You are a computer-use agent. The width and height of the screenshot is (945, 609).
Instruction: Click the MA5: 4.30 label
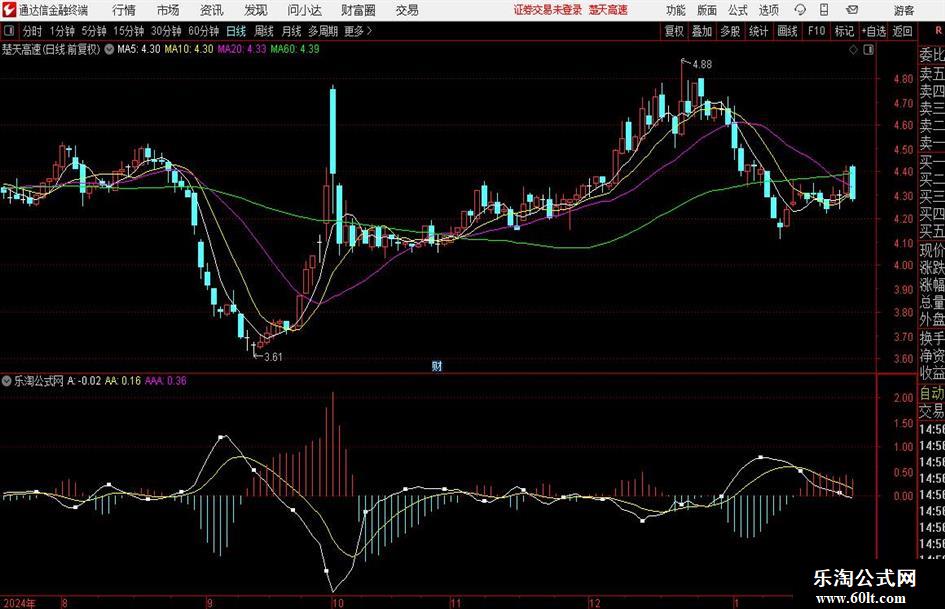[x=139, y=49]
